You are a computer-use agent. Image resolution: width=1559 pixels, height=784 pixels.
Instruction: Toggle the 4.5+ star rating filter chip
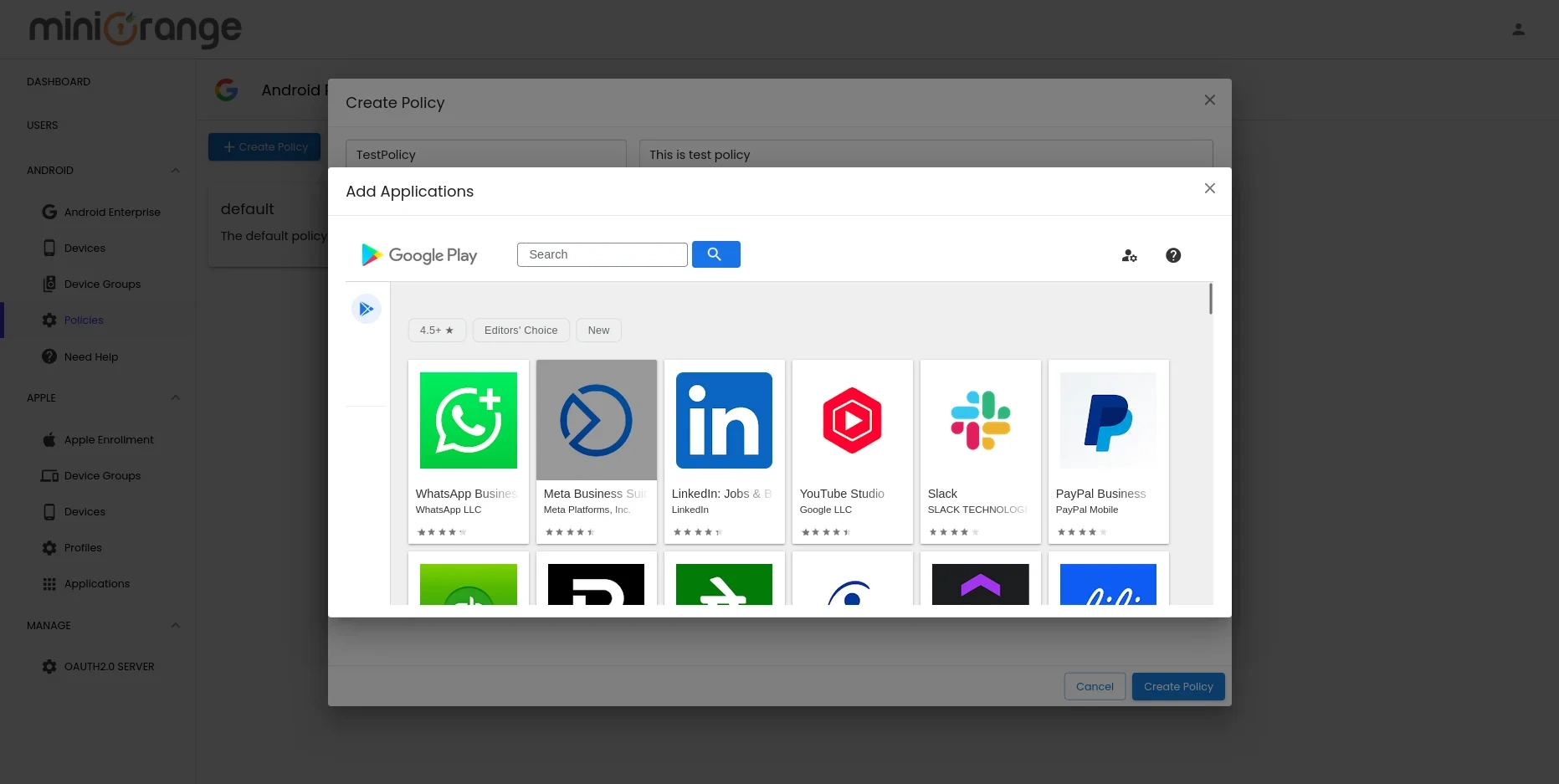[x=436, y=330]
